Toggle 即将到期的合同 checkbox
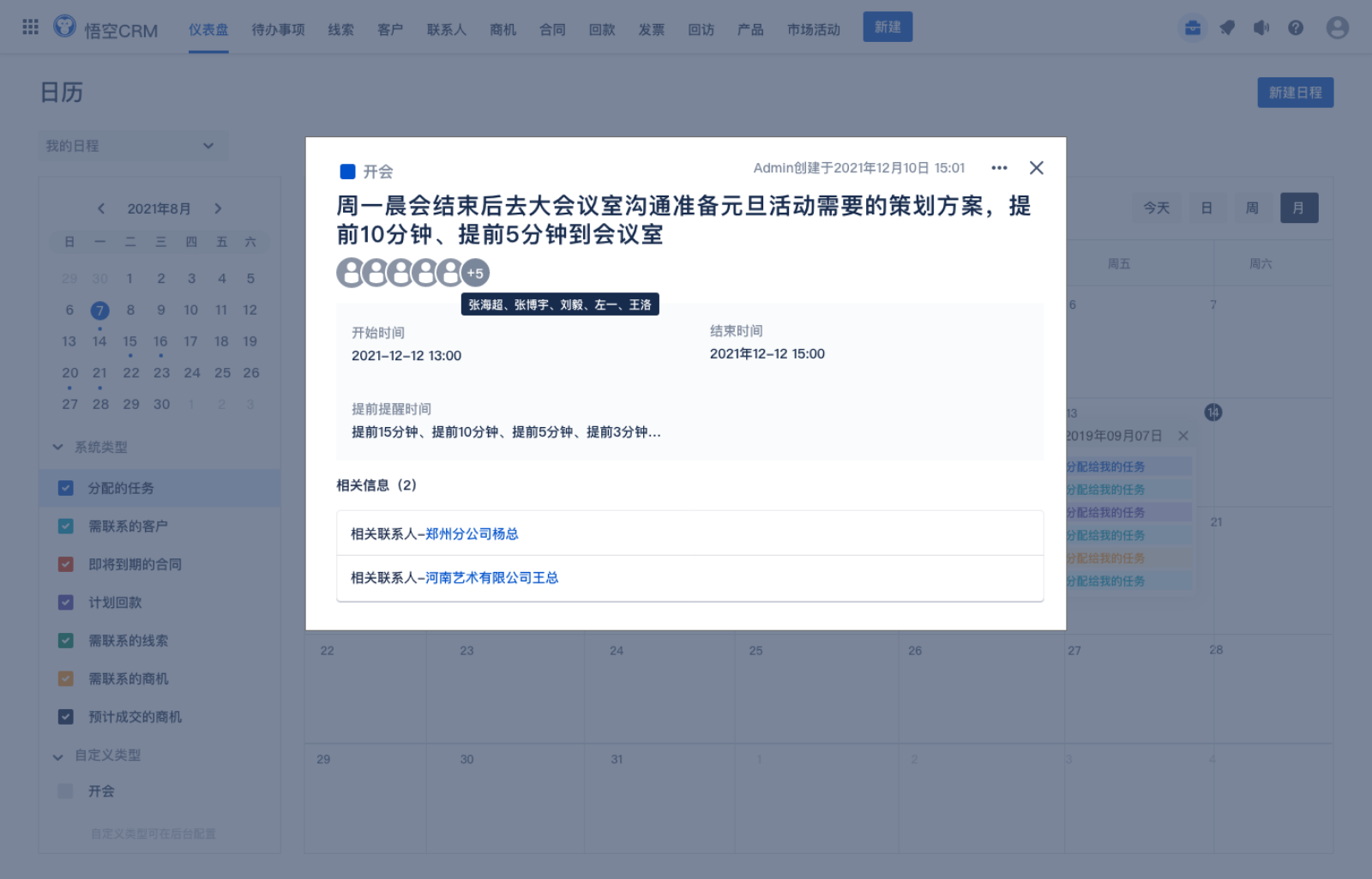Screen dimensions: 1372x879 pyautogui.click(x=65, y=564)
